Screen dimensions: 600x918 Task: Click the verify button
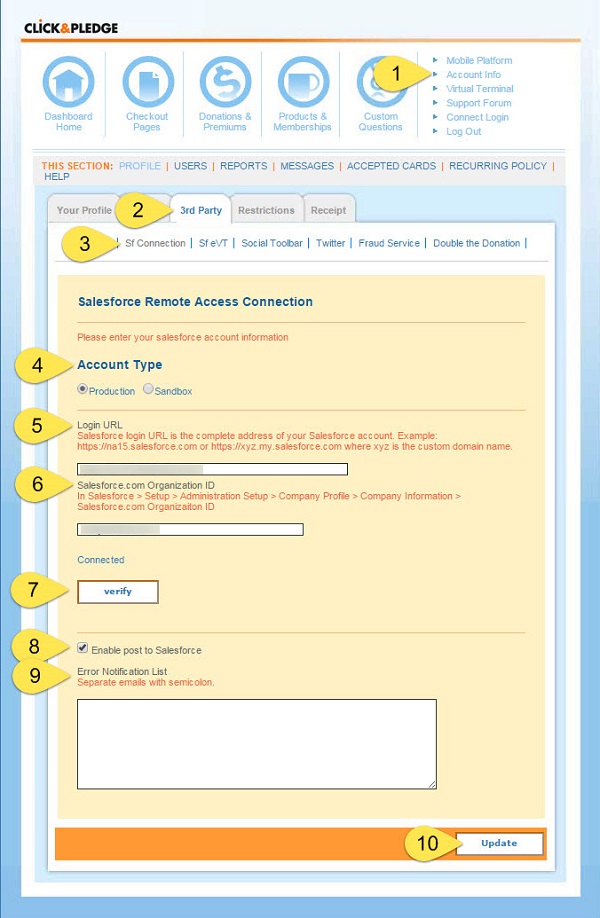click(x=118, y=591)
